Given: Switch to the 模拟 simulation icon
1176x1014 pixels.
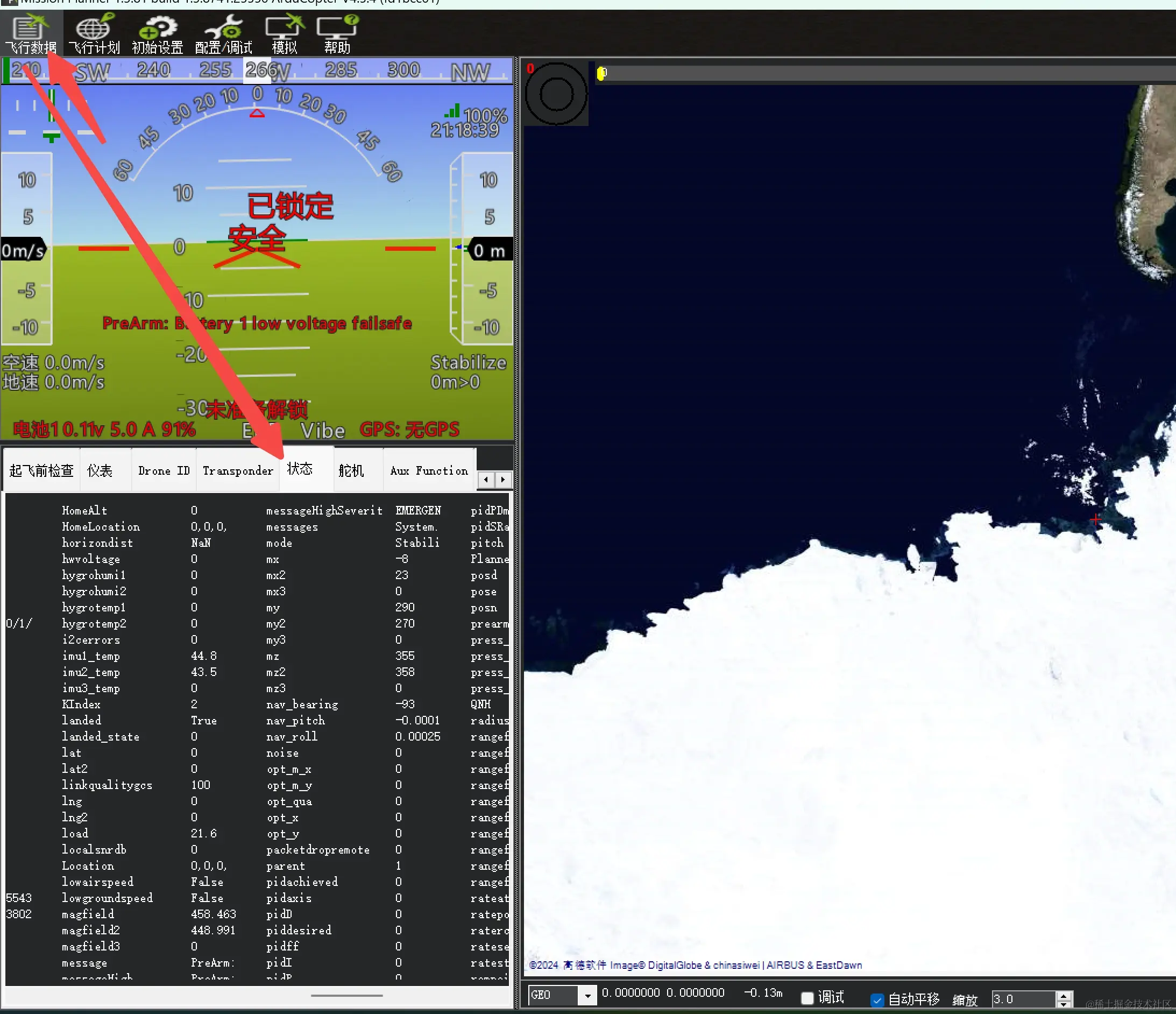Looking at the screenshot, I should pyautogui.click(x=285, y=34).
